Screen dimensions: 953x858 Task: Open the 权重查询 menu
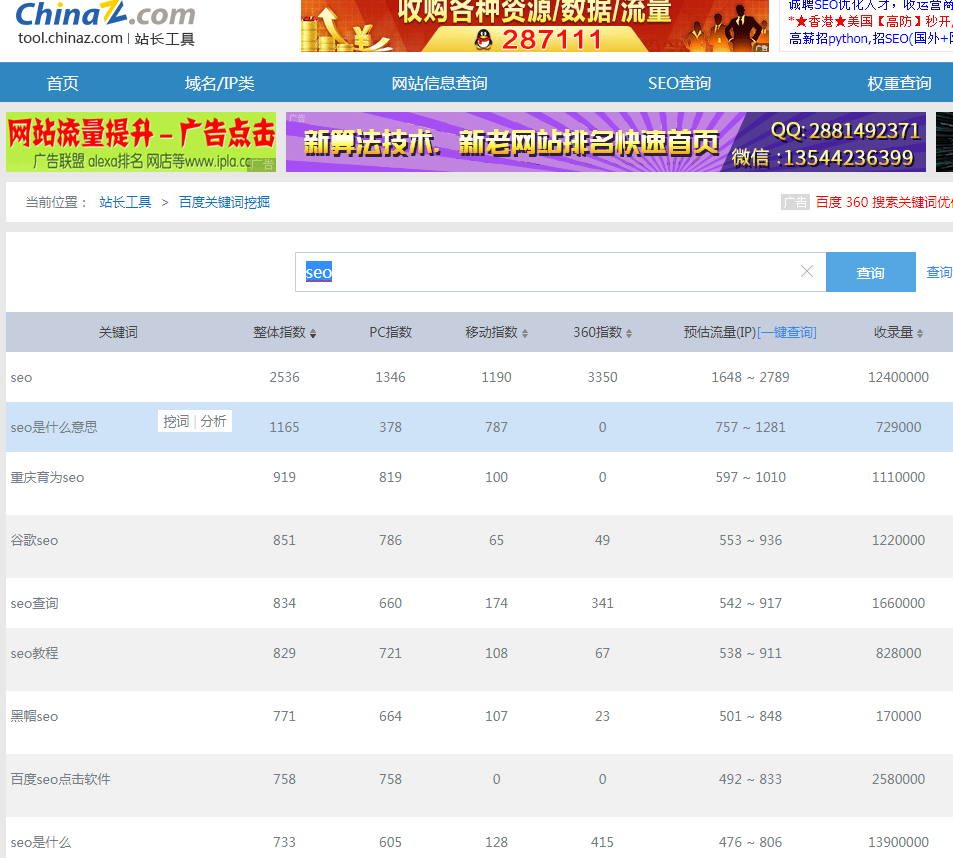coord(899,83)
